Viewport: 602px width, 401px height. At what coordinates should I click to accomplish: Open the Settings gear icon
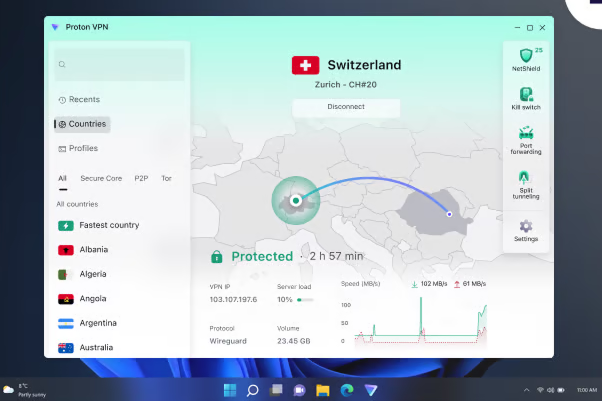[526, 226]
